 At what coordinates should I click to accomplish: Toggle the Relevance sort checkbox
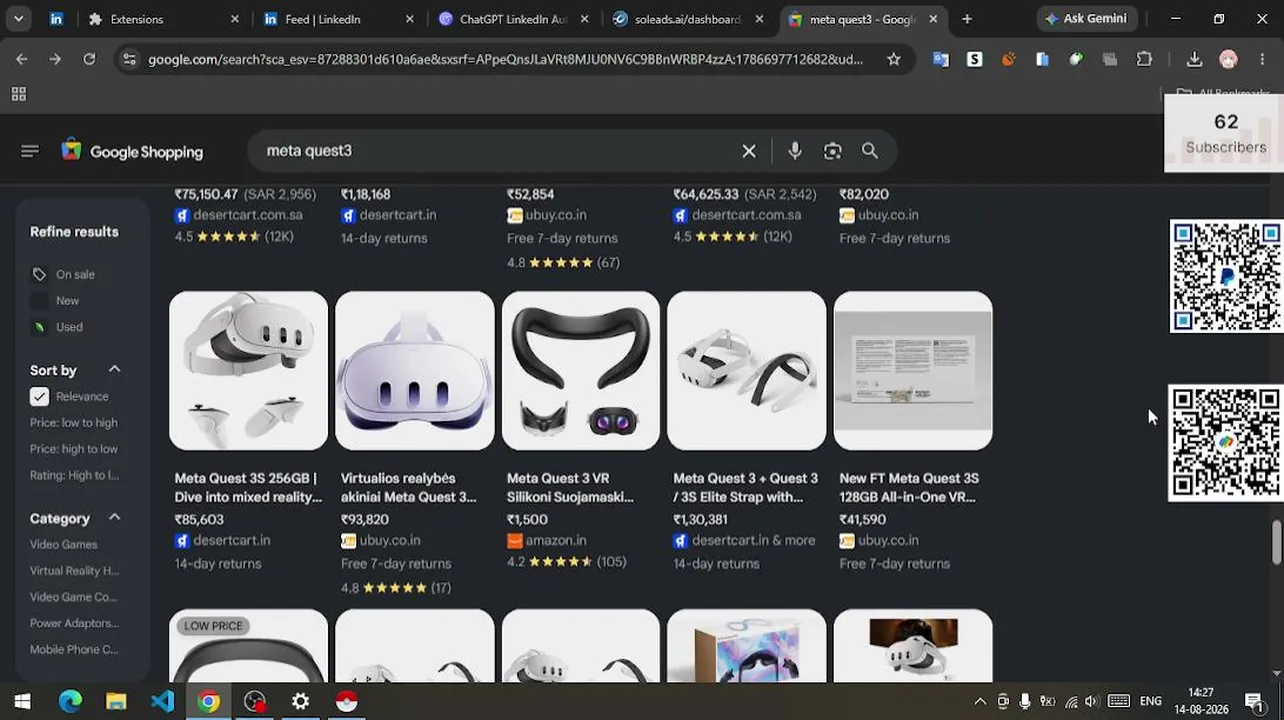click(x=39, y=397)
